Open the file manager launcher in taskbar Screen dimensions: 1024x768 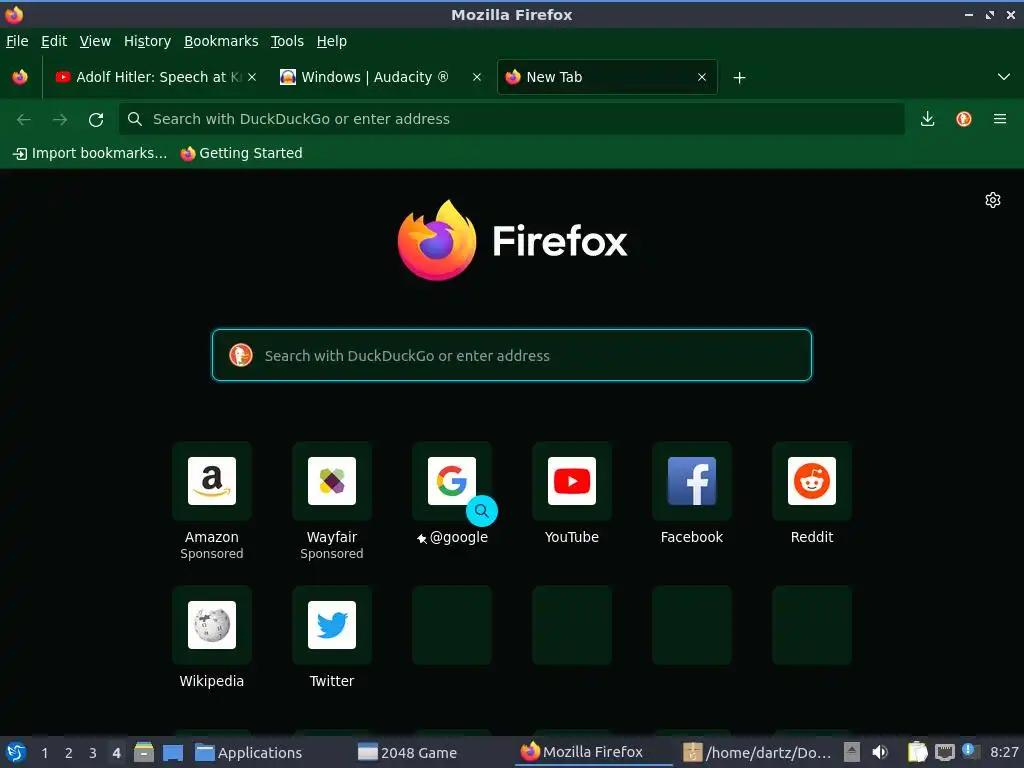click(144, 752)
